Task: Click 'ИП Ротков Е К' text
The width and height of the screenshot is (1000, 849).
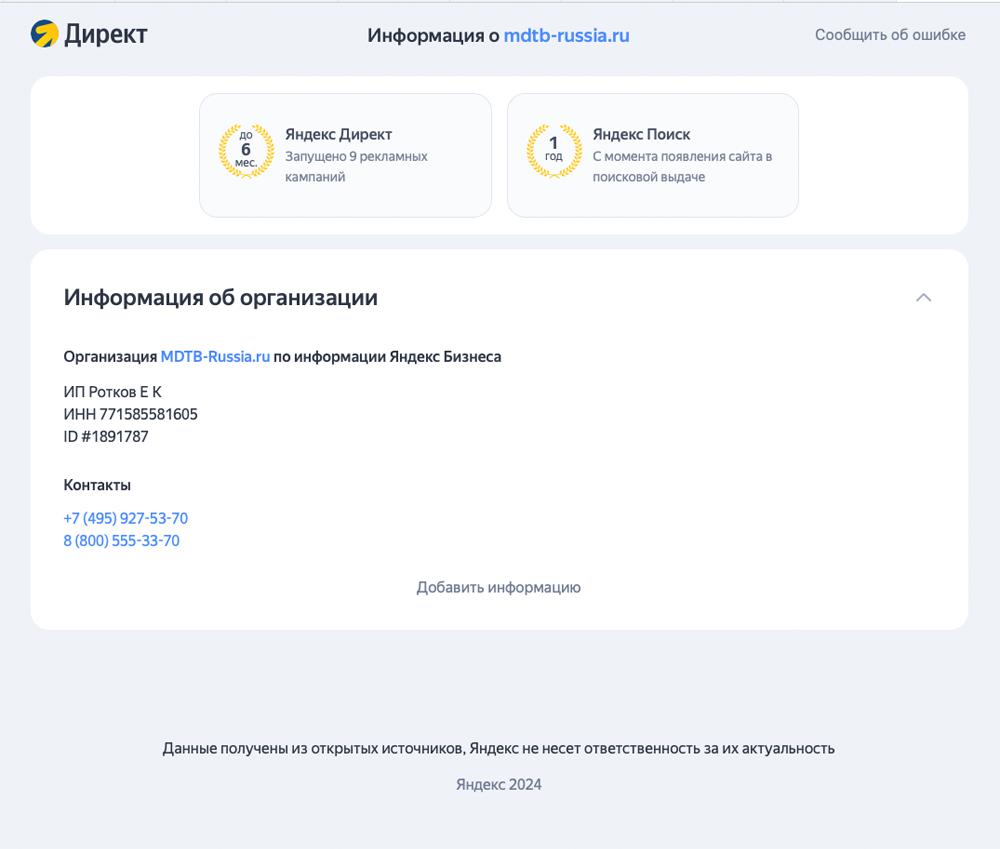Action: click(x=112, y=392)
